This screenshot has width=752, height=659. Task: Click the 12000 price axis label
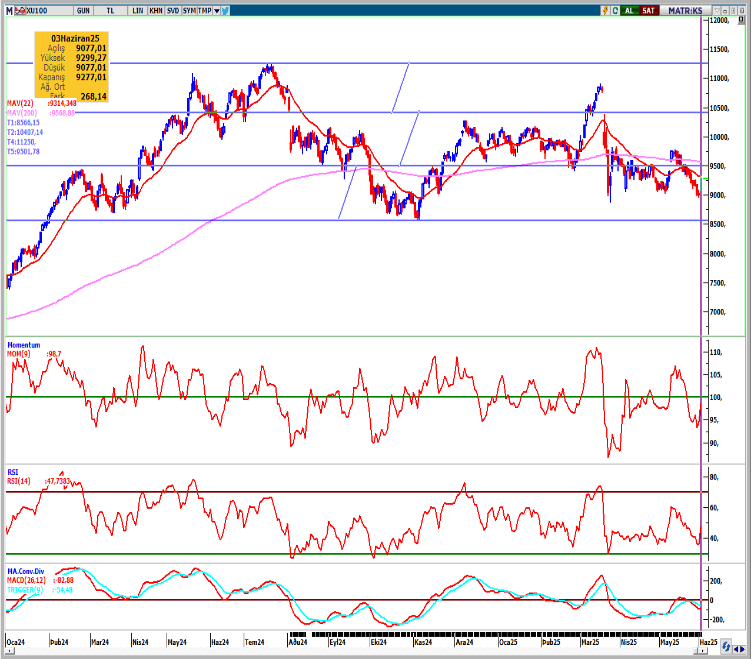point(719,20)
